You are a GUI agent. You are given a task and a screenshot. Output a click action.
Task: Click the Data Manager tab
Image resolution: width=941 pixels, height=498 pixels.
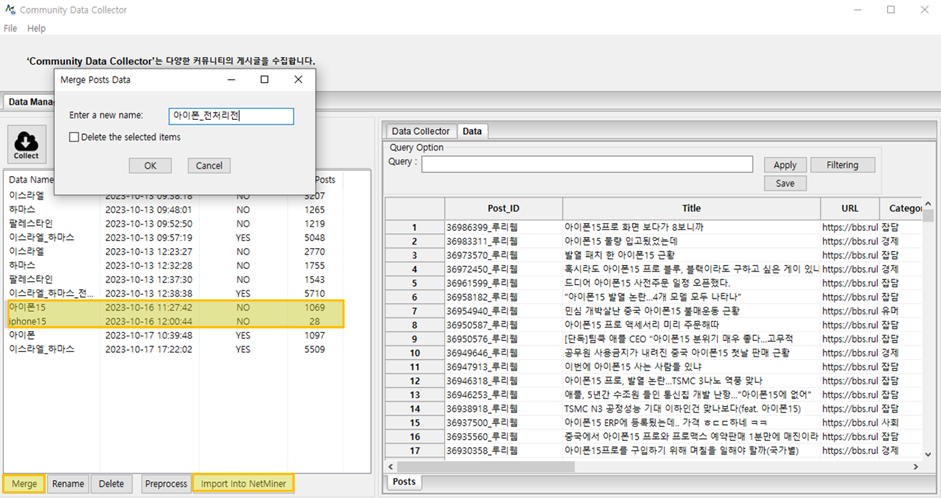pyautogui.click(x=30, y=102)
